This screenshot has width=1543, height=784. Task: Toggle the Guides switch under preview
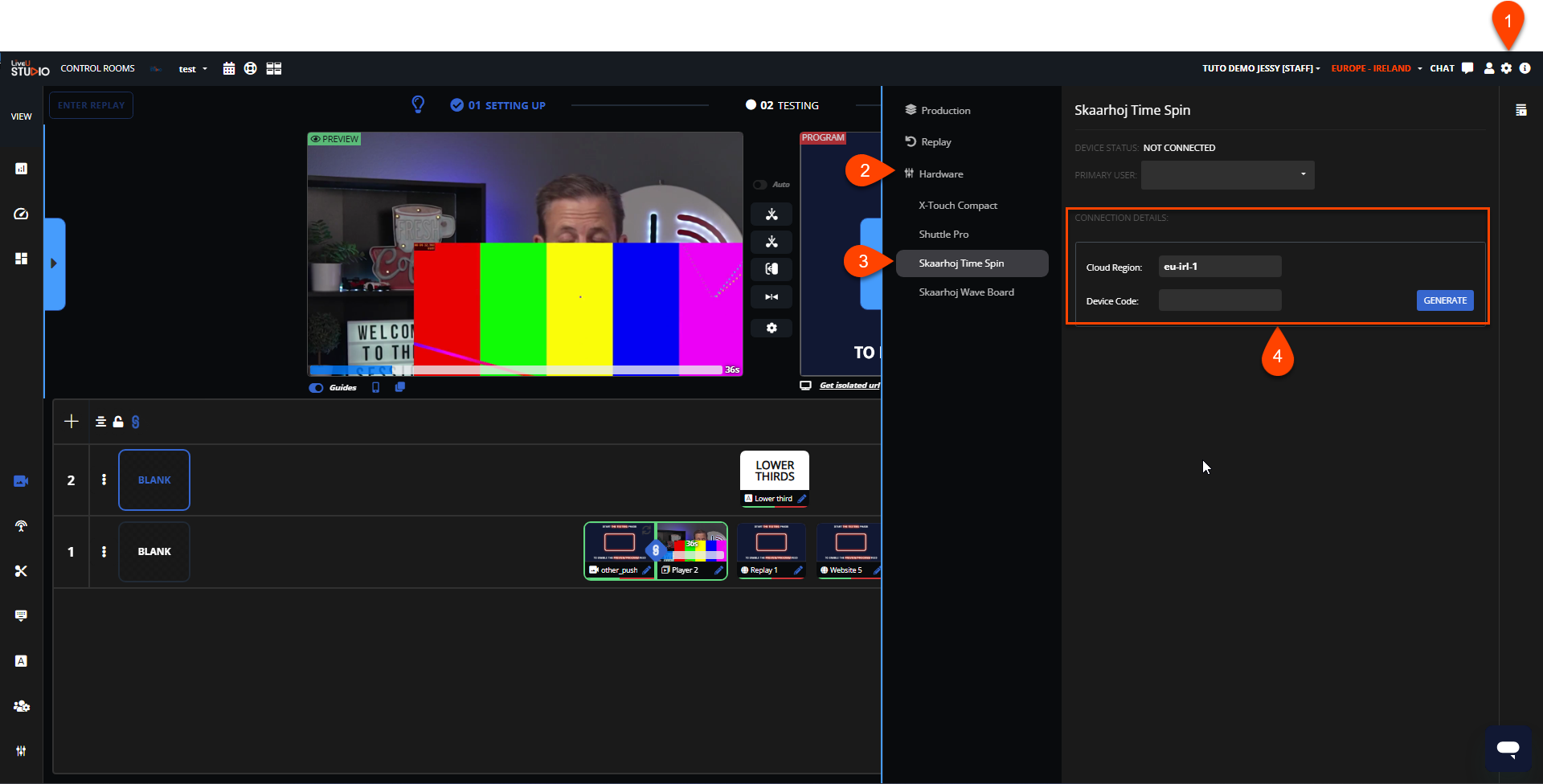(317, 388)
